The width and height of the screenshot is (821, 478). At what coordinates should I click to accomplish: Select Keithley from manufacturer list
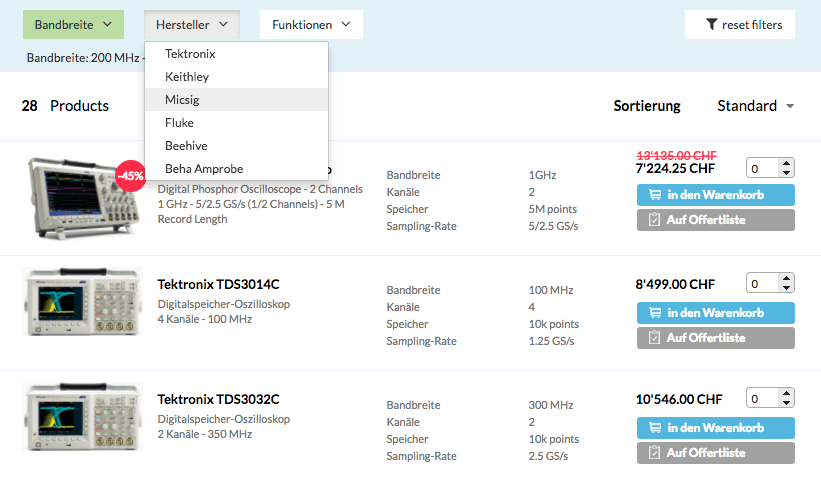(x=237, y=77)
